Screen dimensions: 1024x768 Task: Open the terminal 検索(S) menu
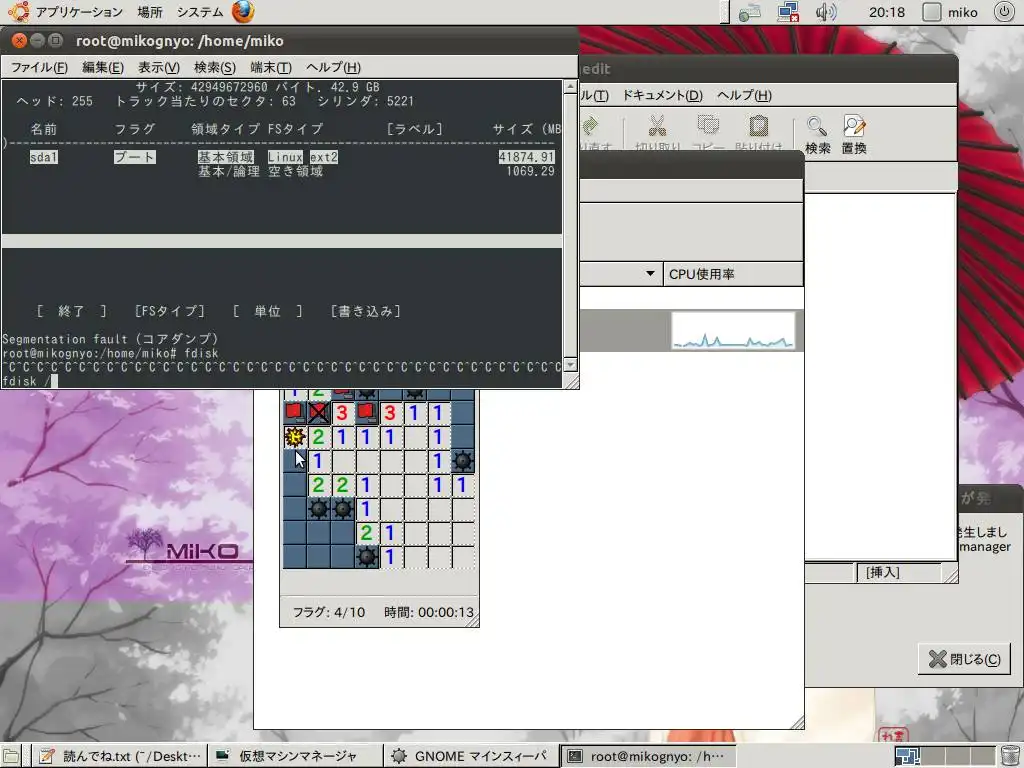tap(214, 67)
